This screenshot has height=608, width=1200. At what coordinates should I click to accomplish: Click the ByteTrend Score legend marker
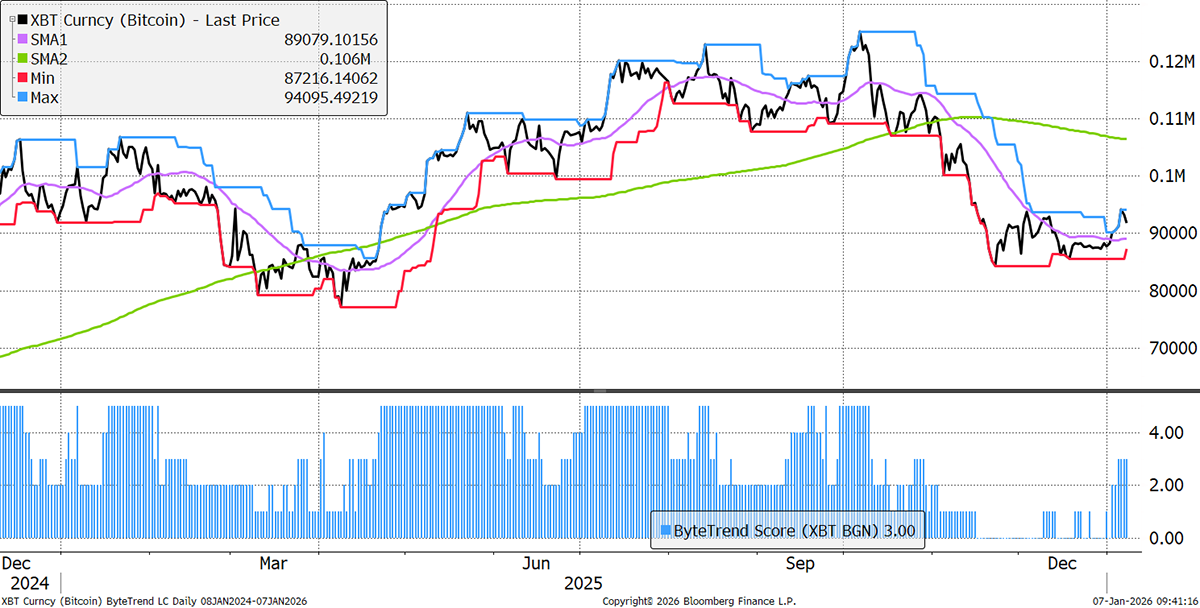click(664, 529)
